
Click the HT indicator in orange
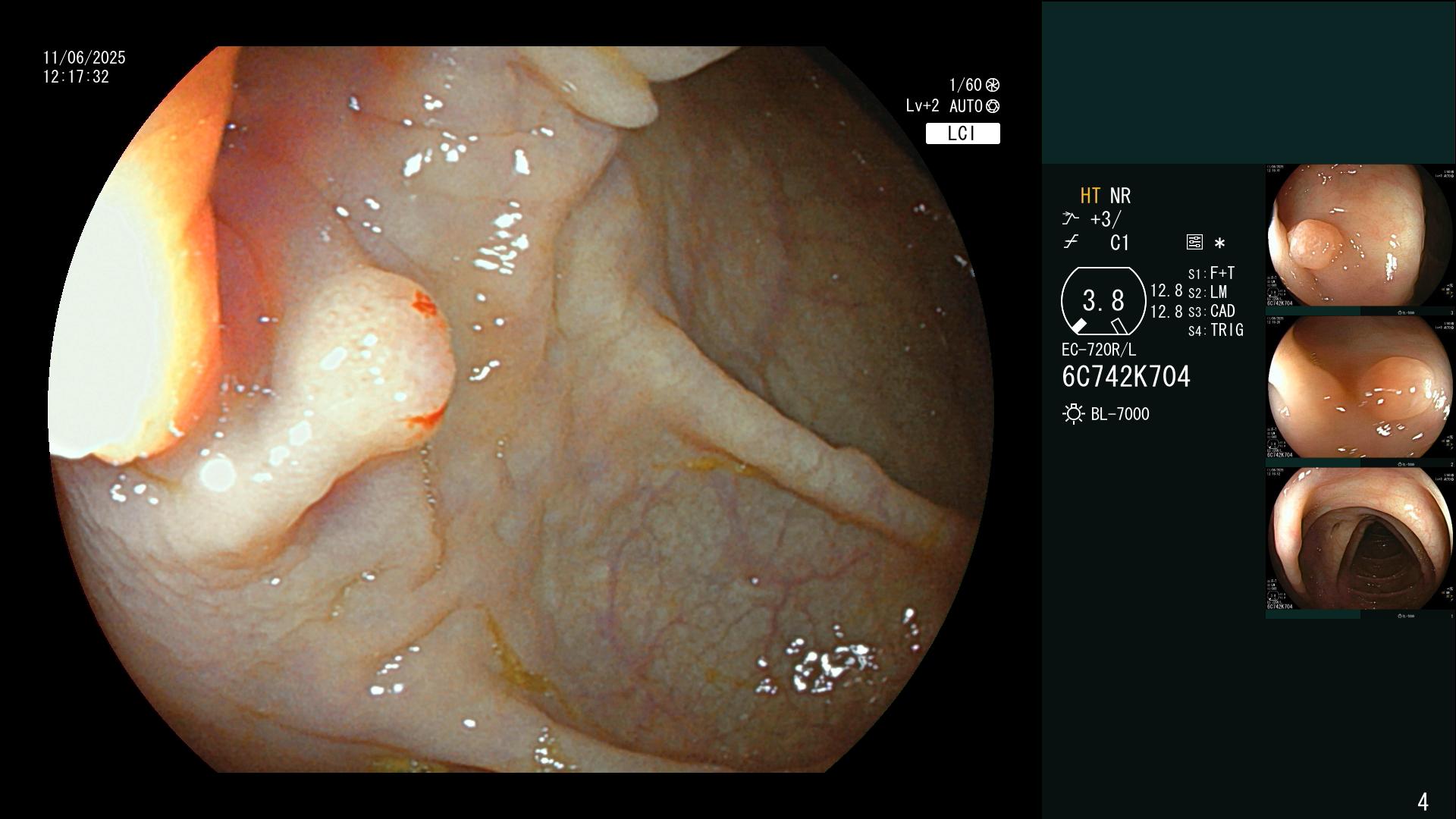point(1090,196)
